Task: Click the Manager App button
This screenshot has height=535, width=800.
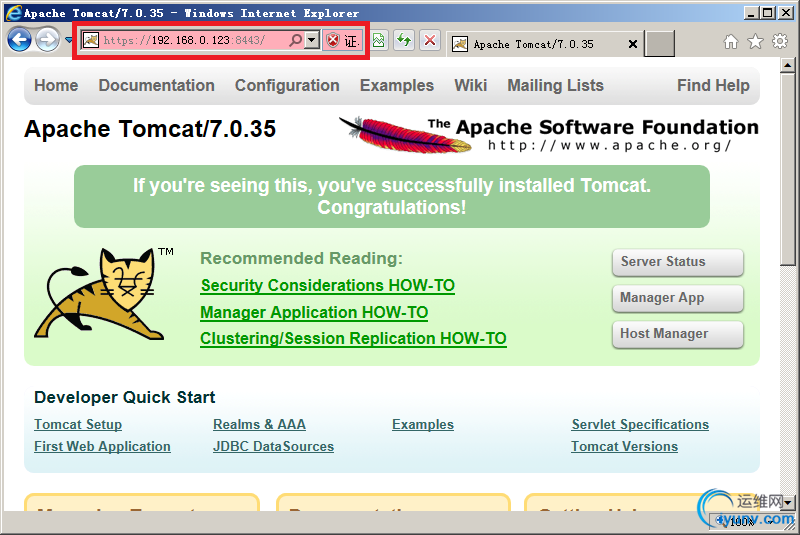Action: click(x=678, y=298)
